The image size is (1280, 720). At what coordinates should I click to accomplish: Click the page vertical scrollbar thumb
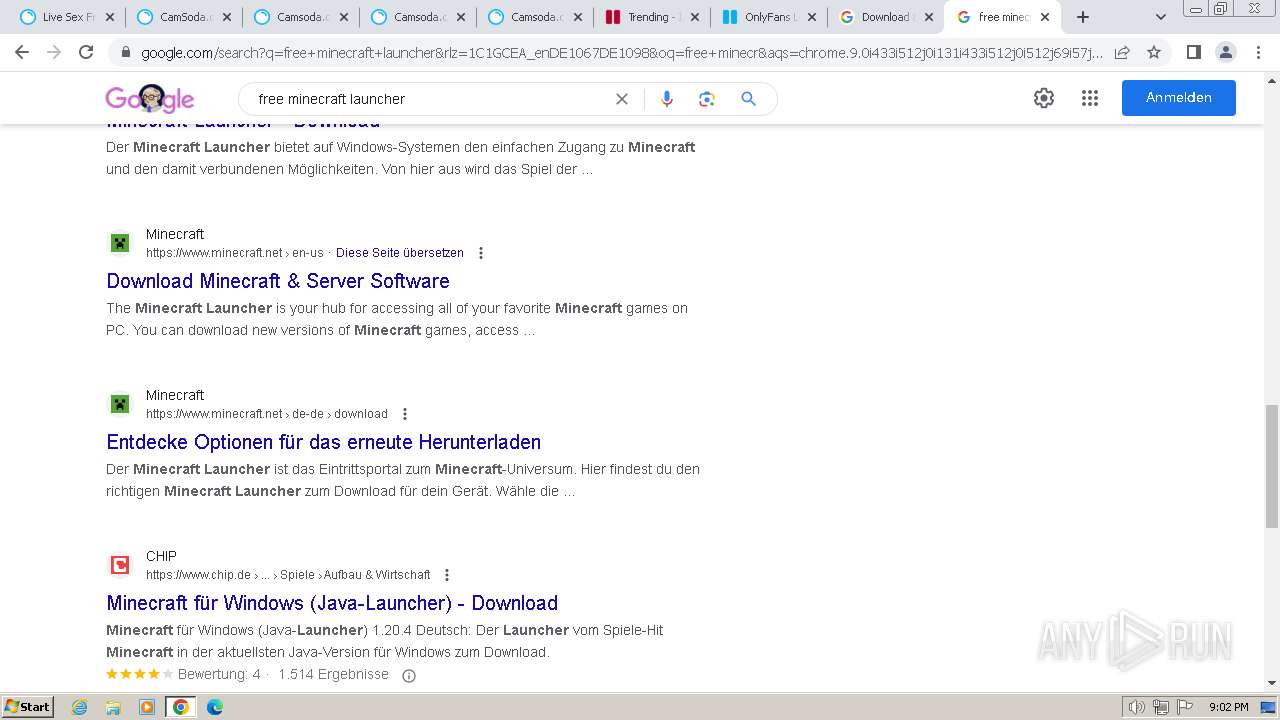[x=1271, y=466]
